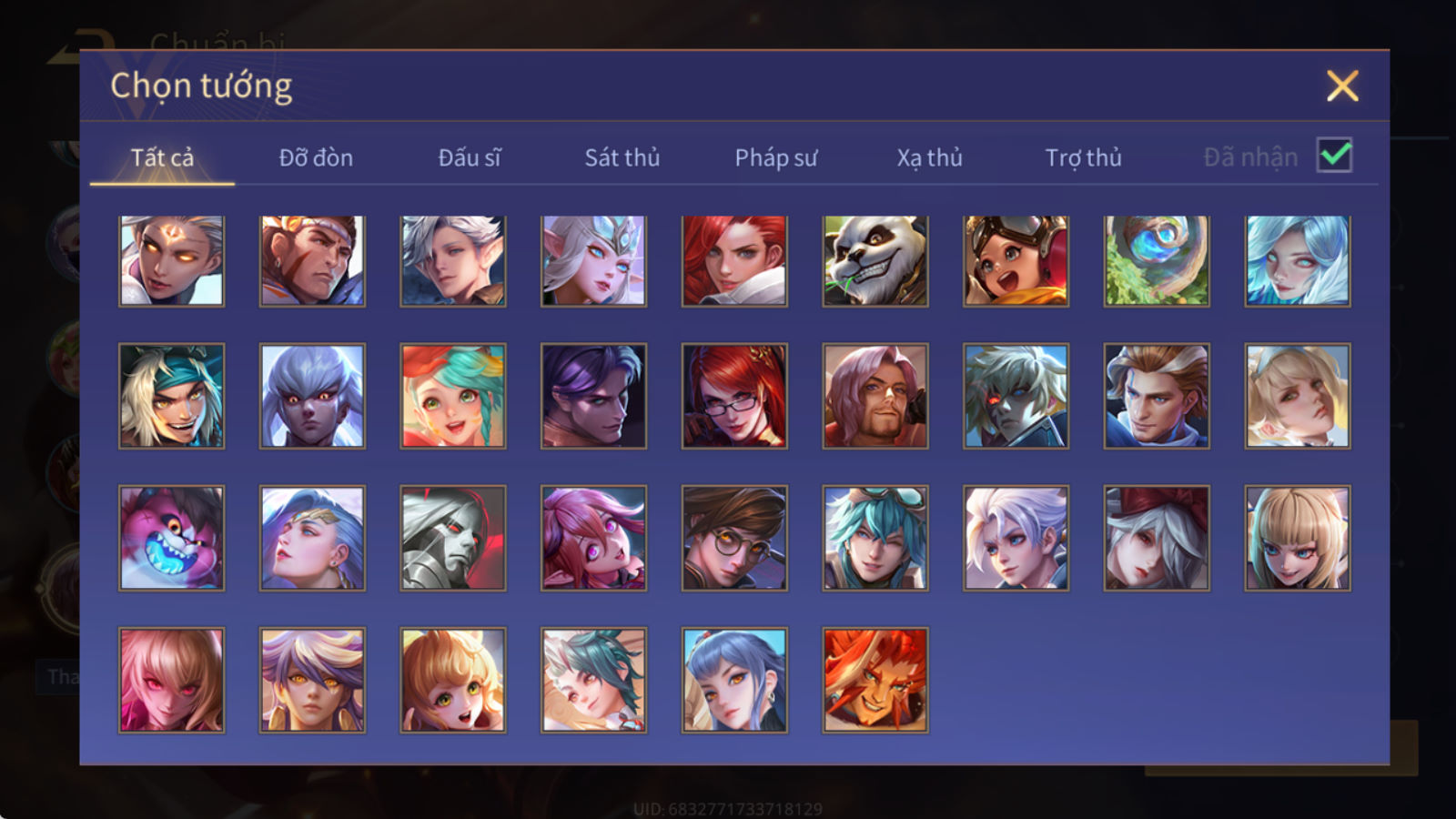Choose the brown-haired hero with round glasses

pyautogui.click(x=734, y=538)
